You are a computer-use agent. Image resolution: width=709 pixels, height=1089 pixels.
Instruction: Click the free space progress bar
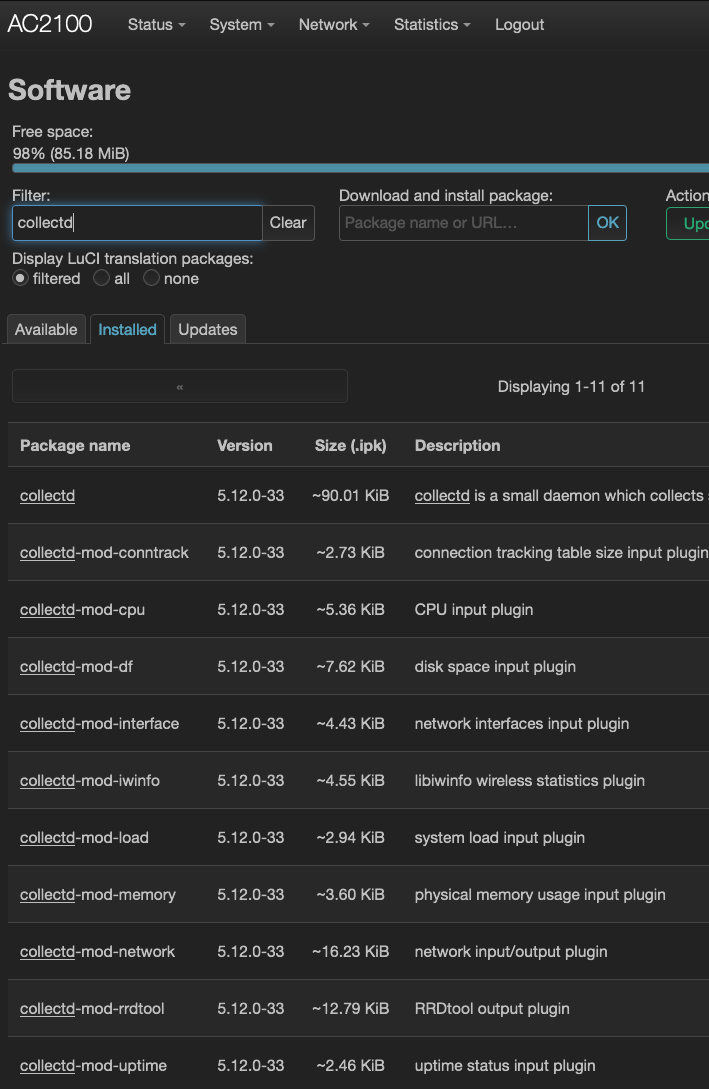click(360, 168)
